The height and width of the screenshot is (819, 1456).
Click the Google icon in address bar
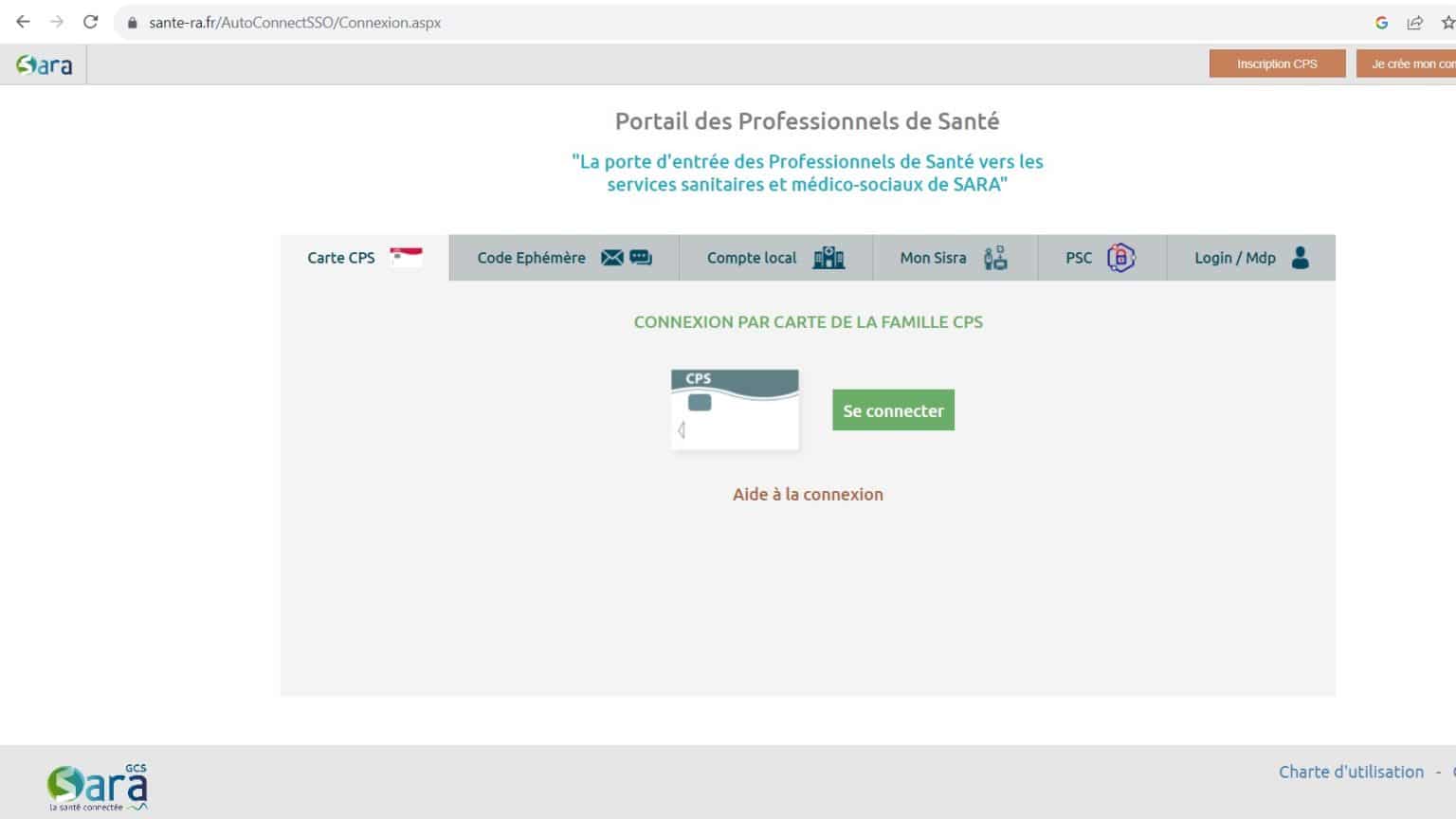point(1381,23)
